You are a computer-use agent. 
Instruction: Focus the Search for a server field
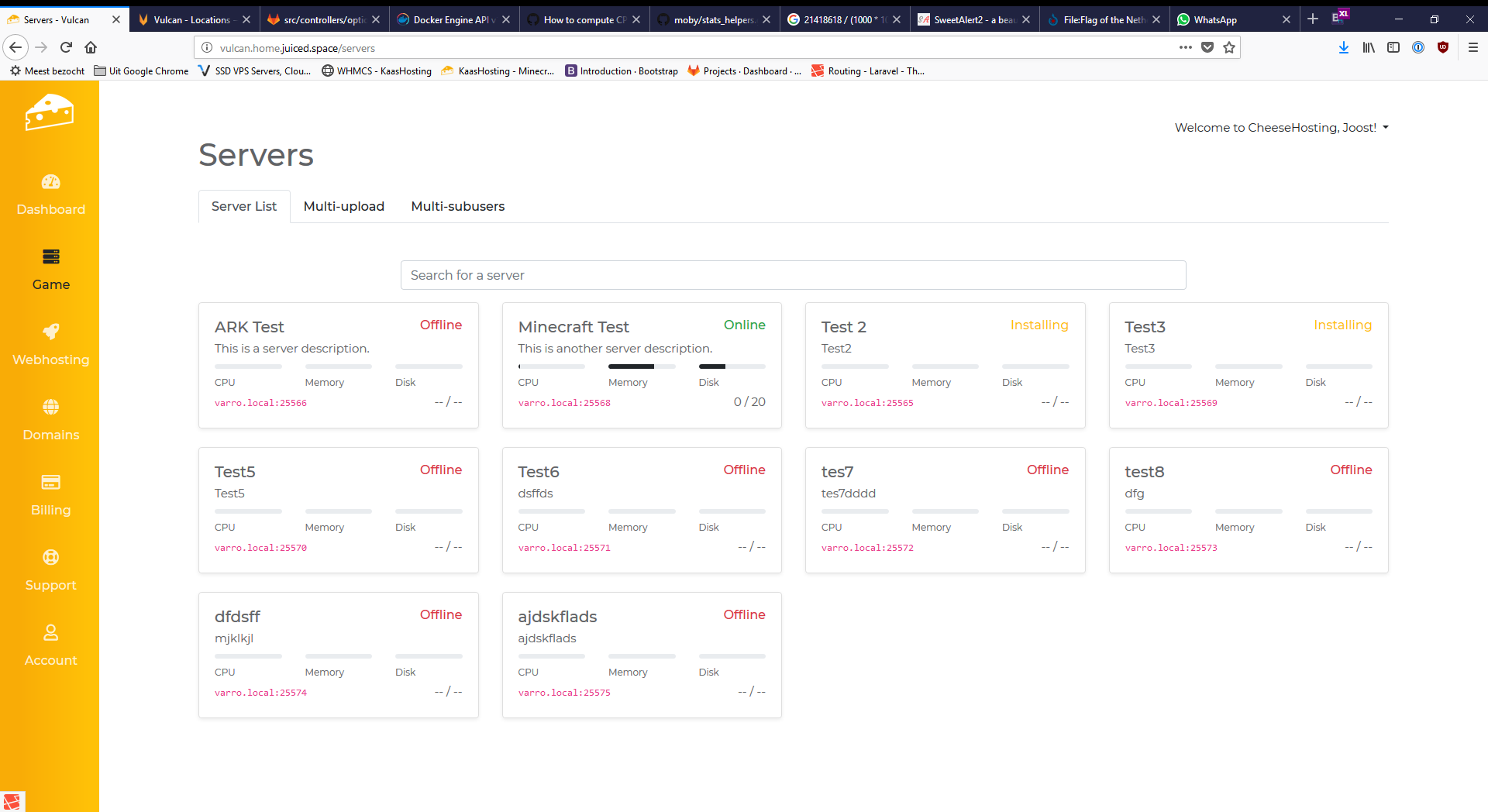click(x=793, y=275)
